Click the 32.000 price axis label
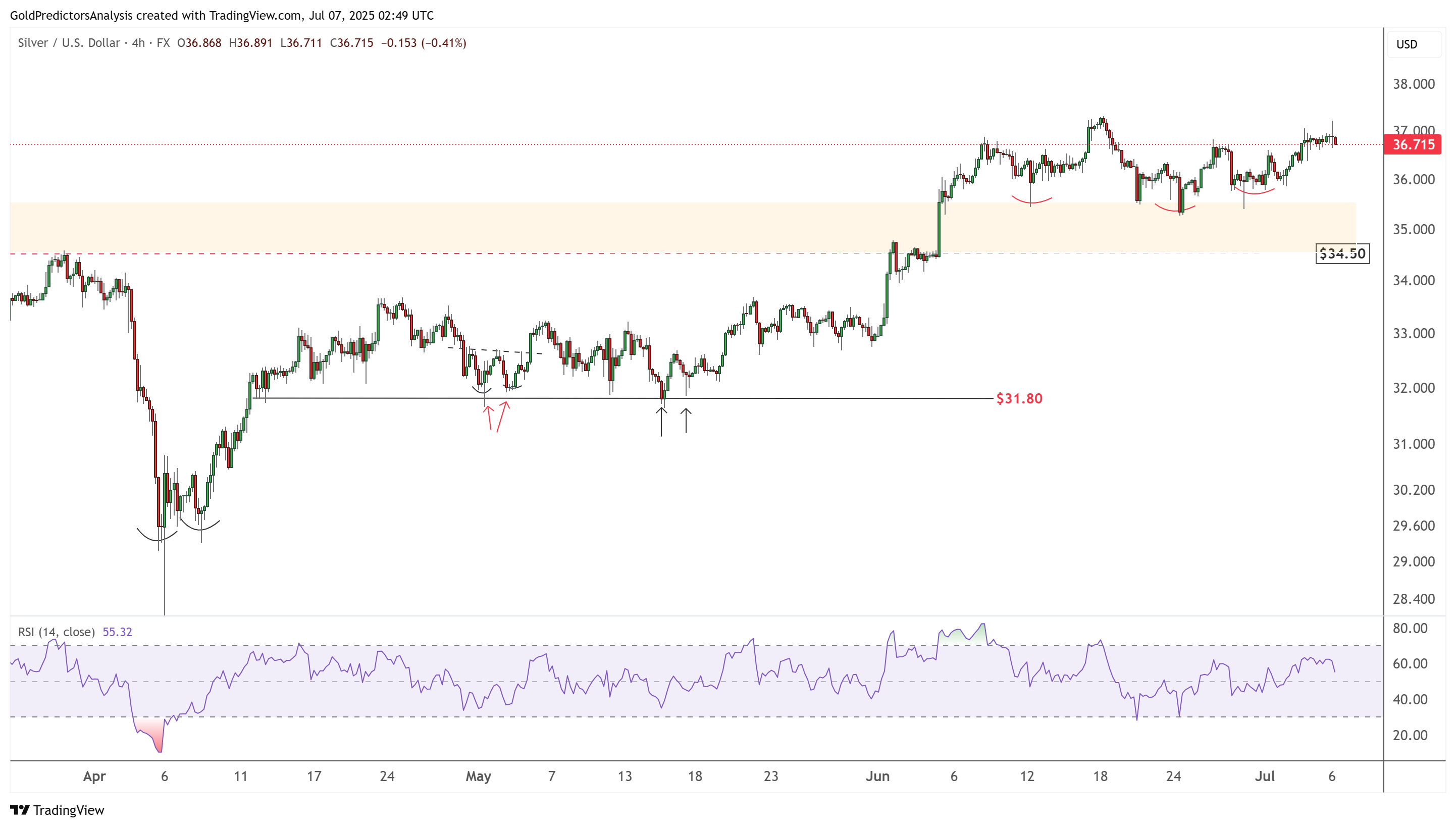 coord(1414,388)
